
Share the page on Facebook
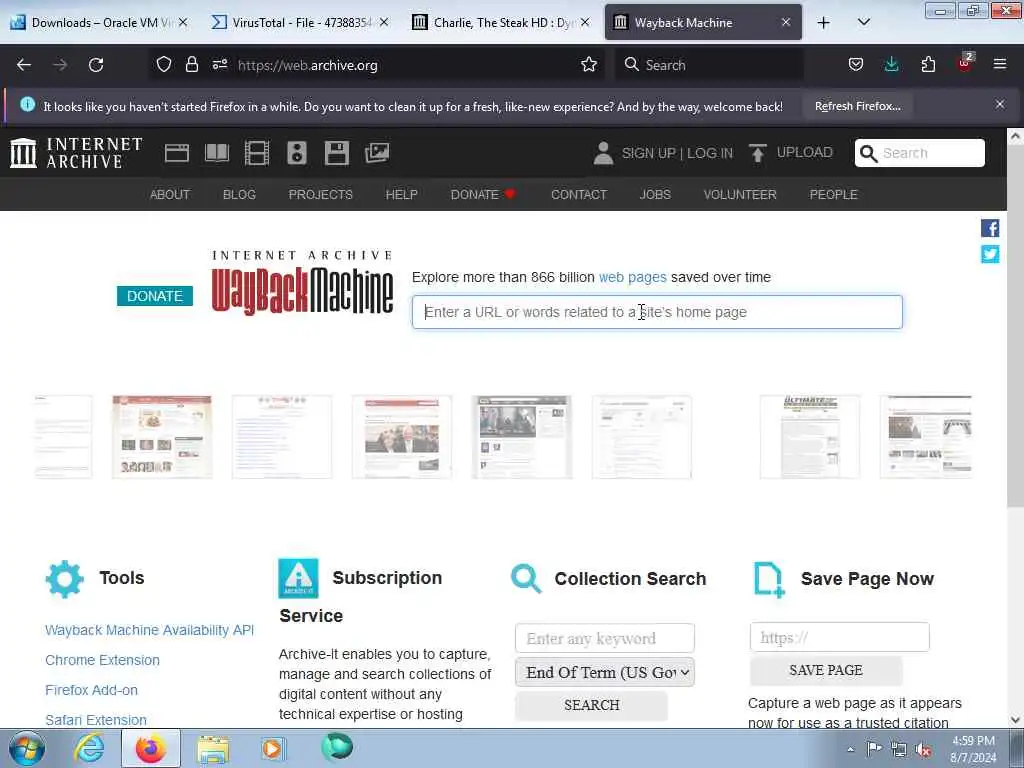point(990,228)
